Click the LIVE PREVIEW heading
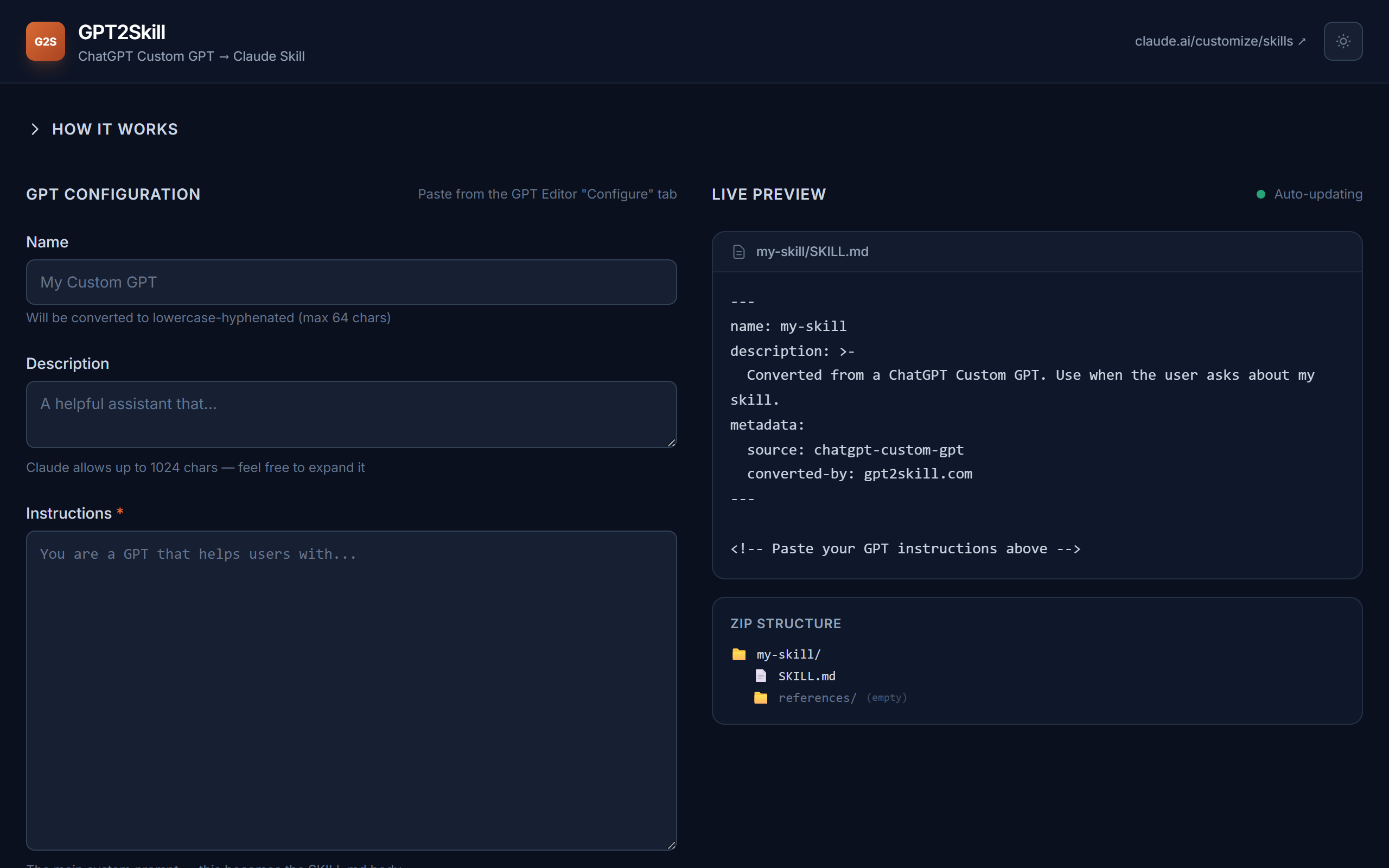 pyautogui.click(x=768, y=194)
